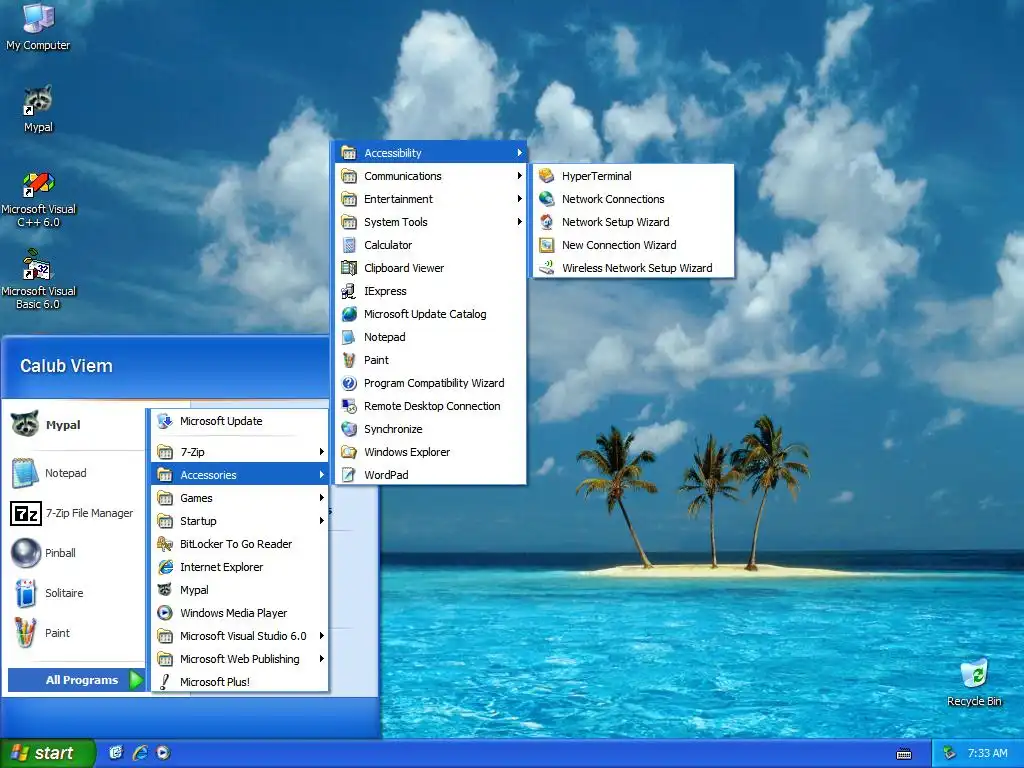Open Clipboard Viewer from Accessories menu
The height and width of the screenshot is (768, 1024).
(x=430, y=268)
